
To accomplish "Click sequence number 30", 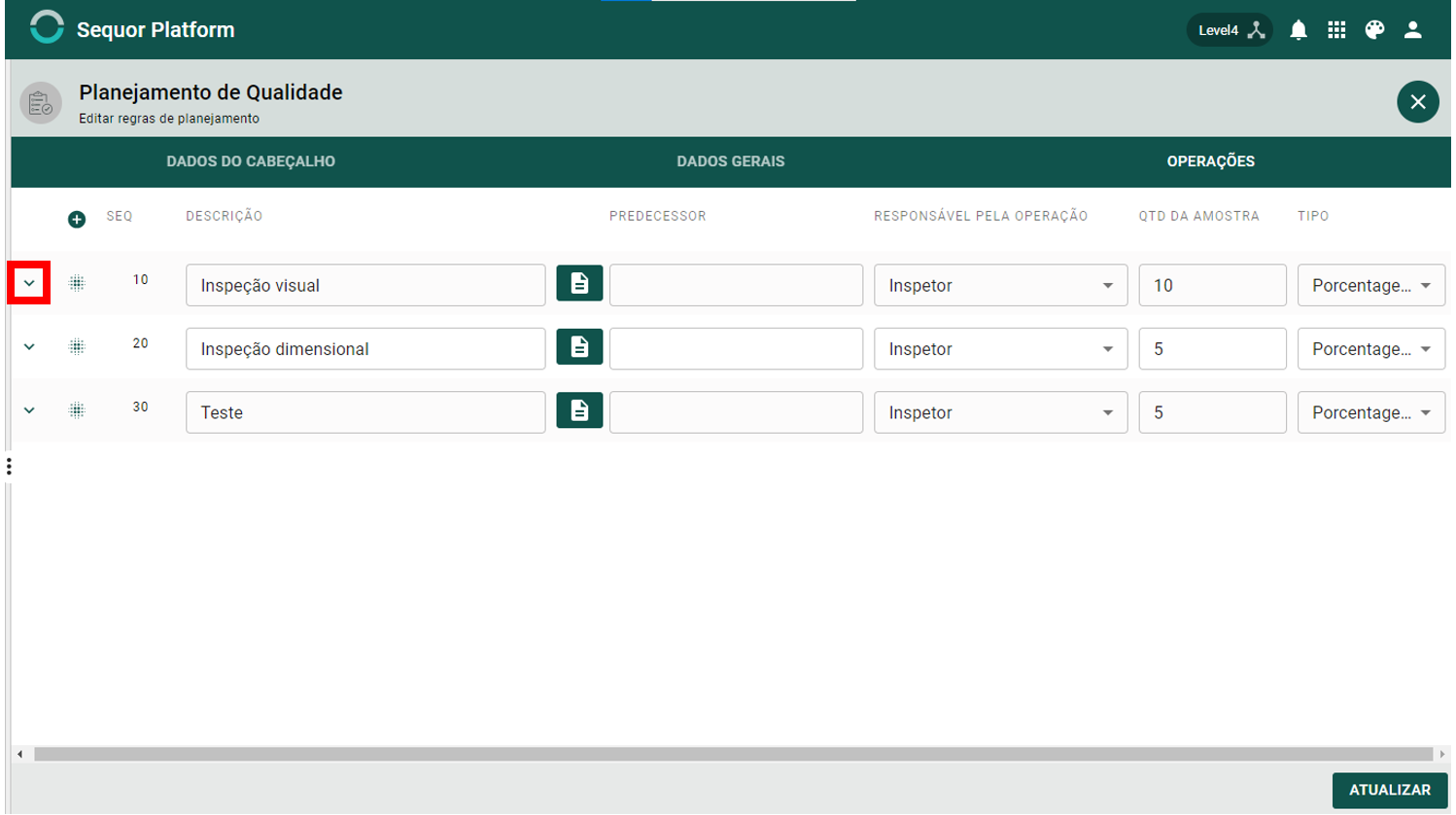I will (141, 407).
